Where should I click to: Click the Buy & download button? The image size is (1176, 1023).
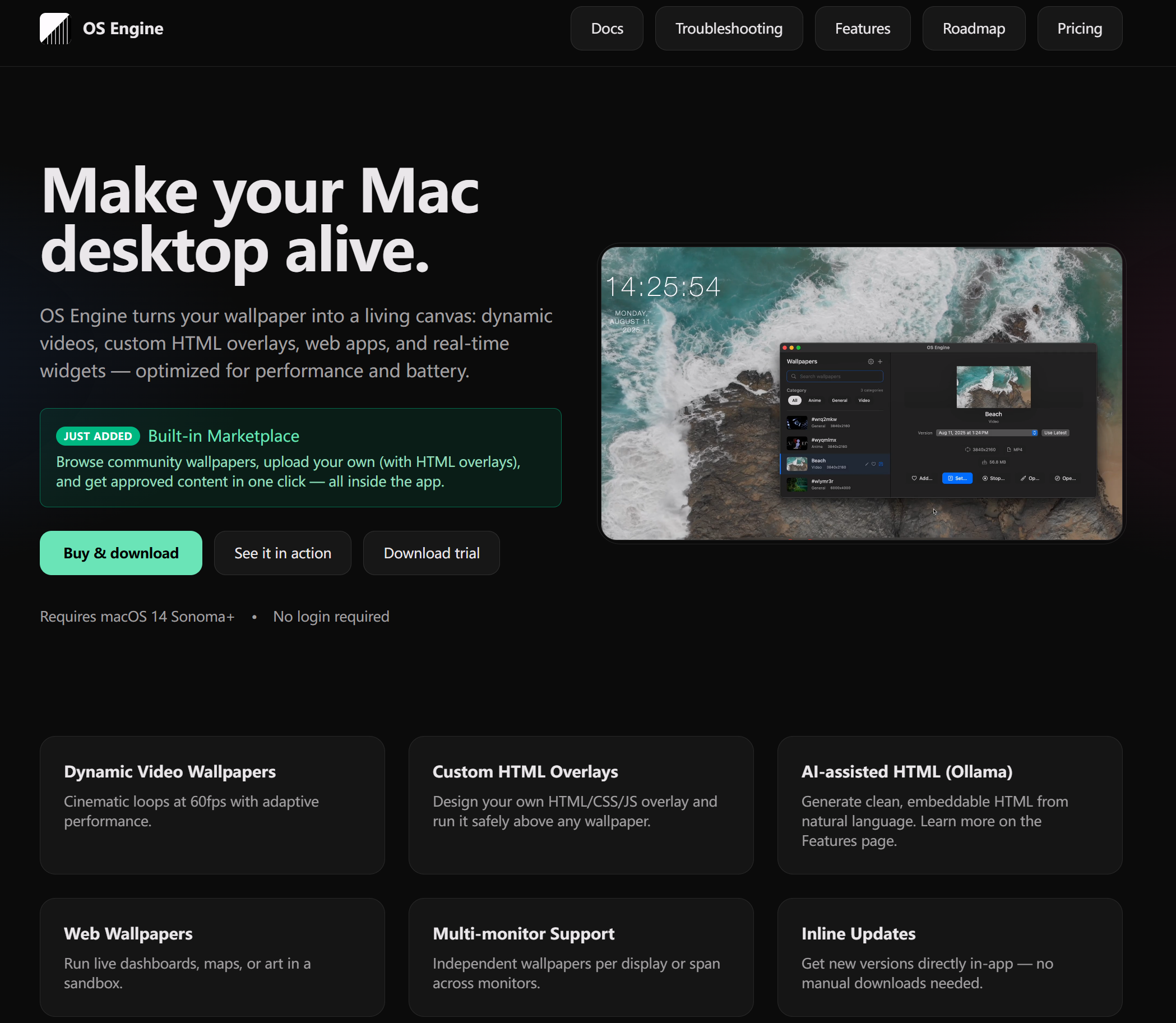(x=121, y=553)
